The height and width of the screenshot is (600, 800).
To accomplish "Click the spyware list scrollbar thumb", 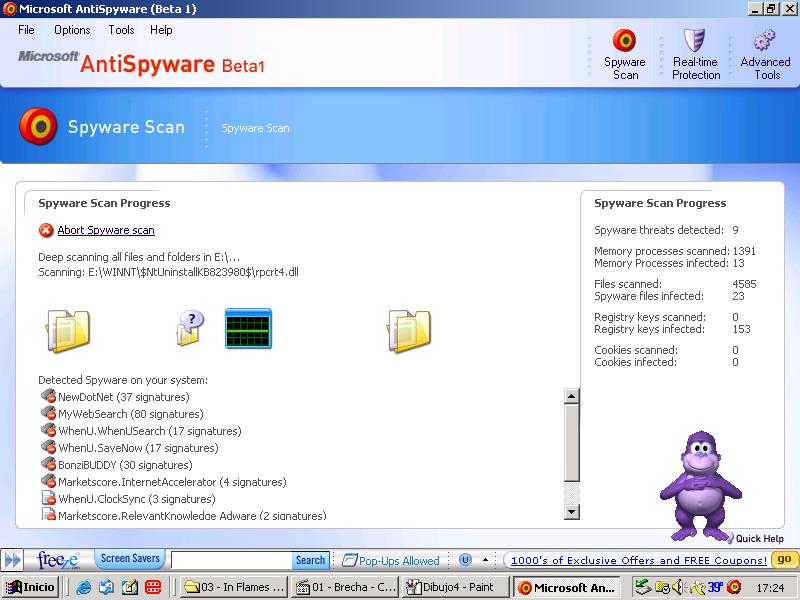I will pyautogui.click(x=571, y=442).
